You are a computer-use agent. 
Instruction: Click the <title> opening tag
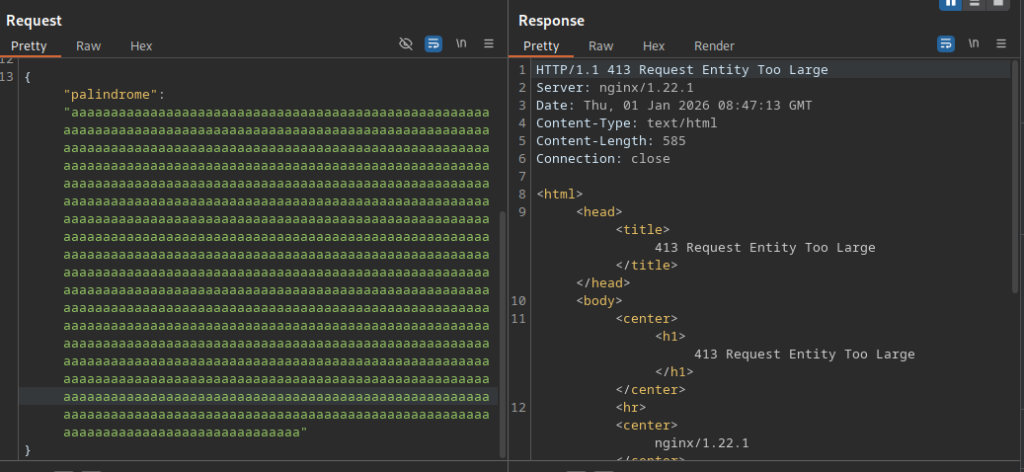coord(643,230)
